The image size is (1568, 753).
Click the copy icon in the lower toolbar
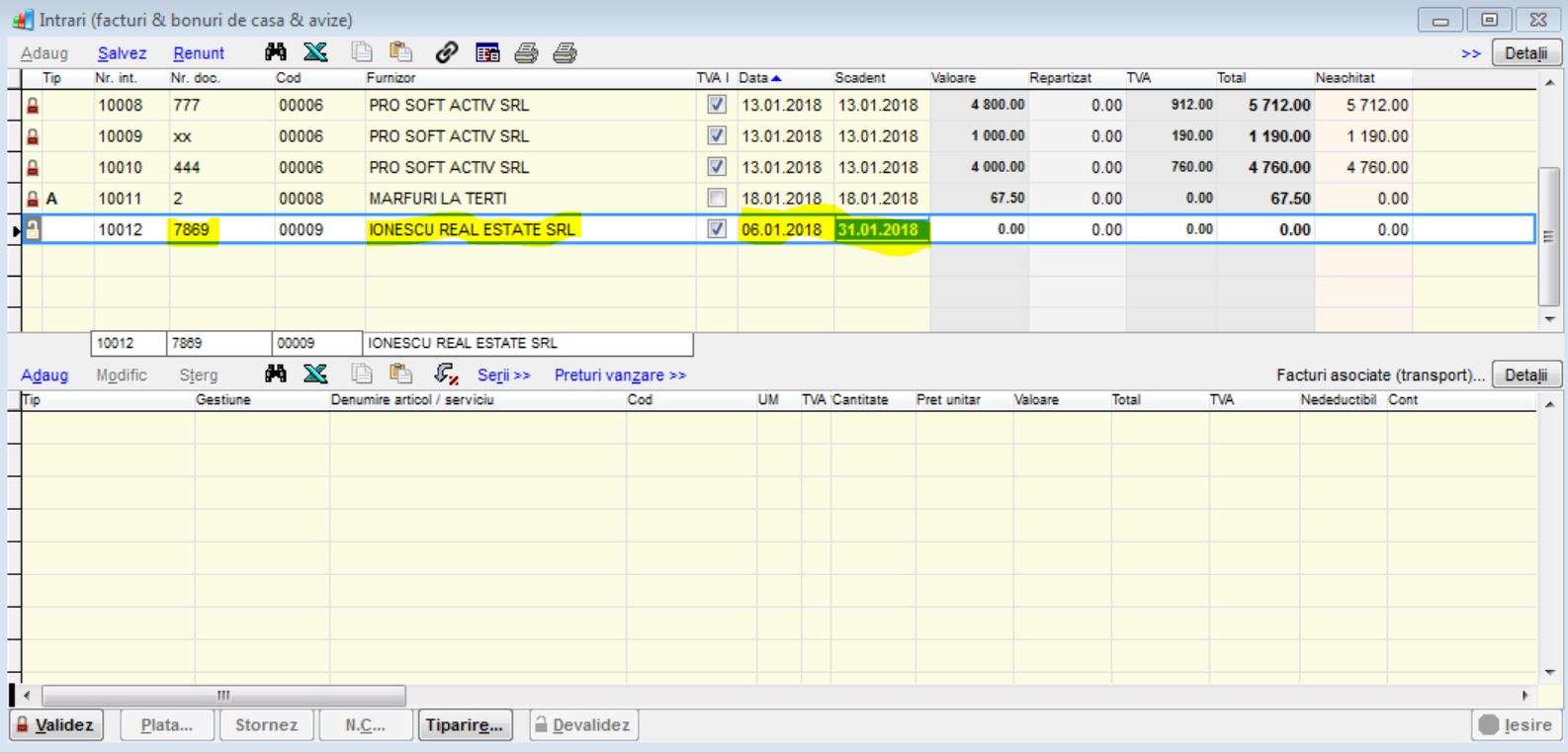(363, 374)
